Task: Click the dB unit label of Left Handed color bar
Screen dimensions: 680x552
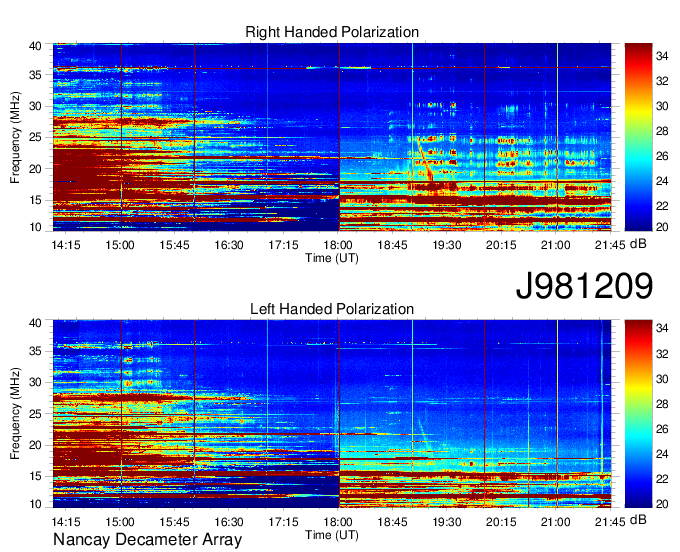Action: point(638,519)
